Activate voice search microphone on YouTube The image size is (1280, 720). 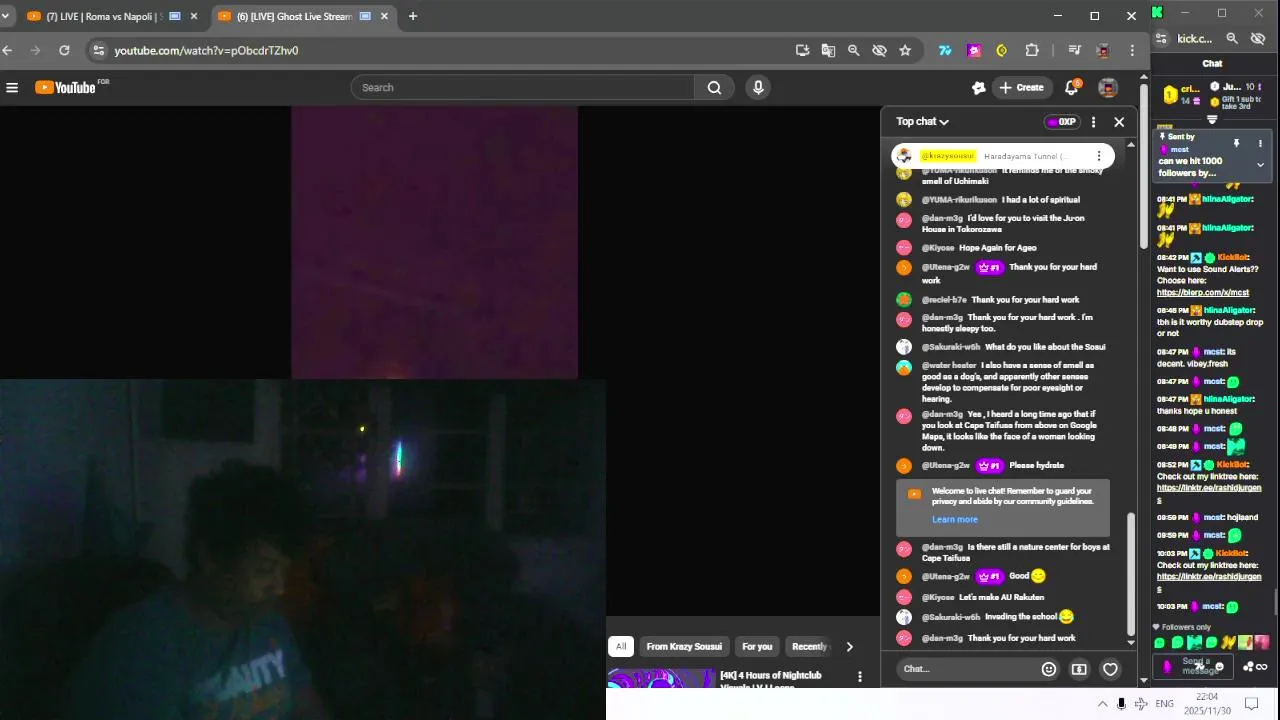[x=758, y=88]
